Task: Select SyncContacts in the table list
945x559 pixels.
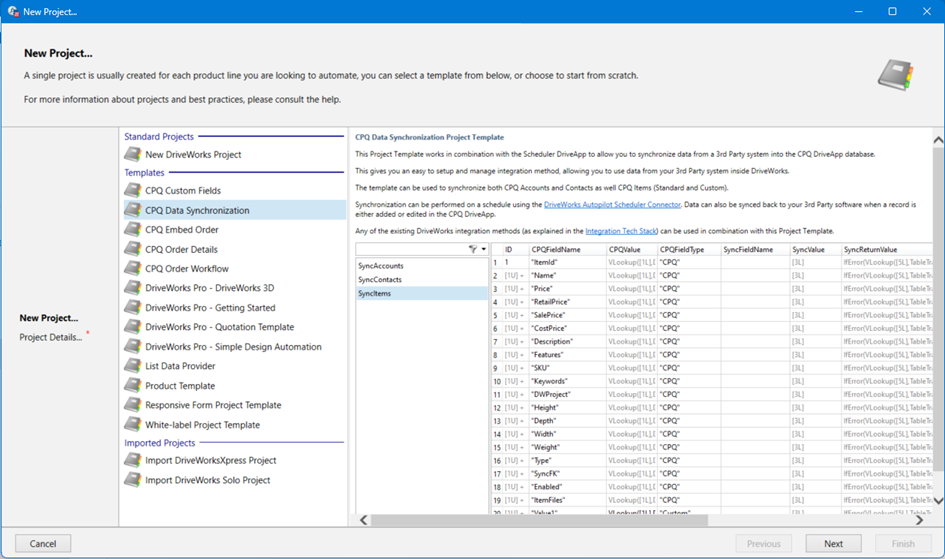Action: [422, 280]
